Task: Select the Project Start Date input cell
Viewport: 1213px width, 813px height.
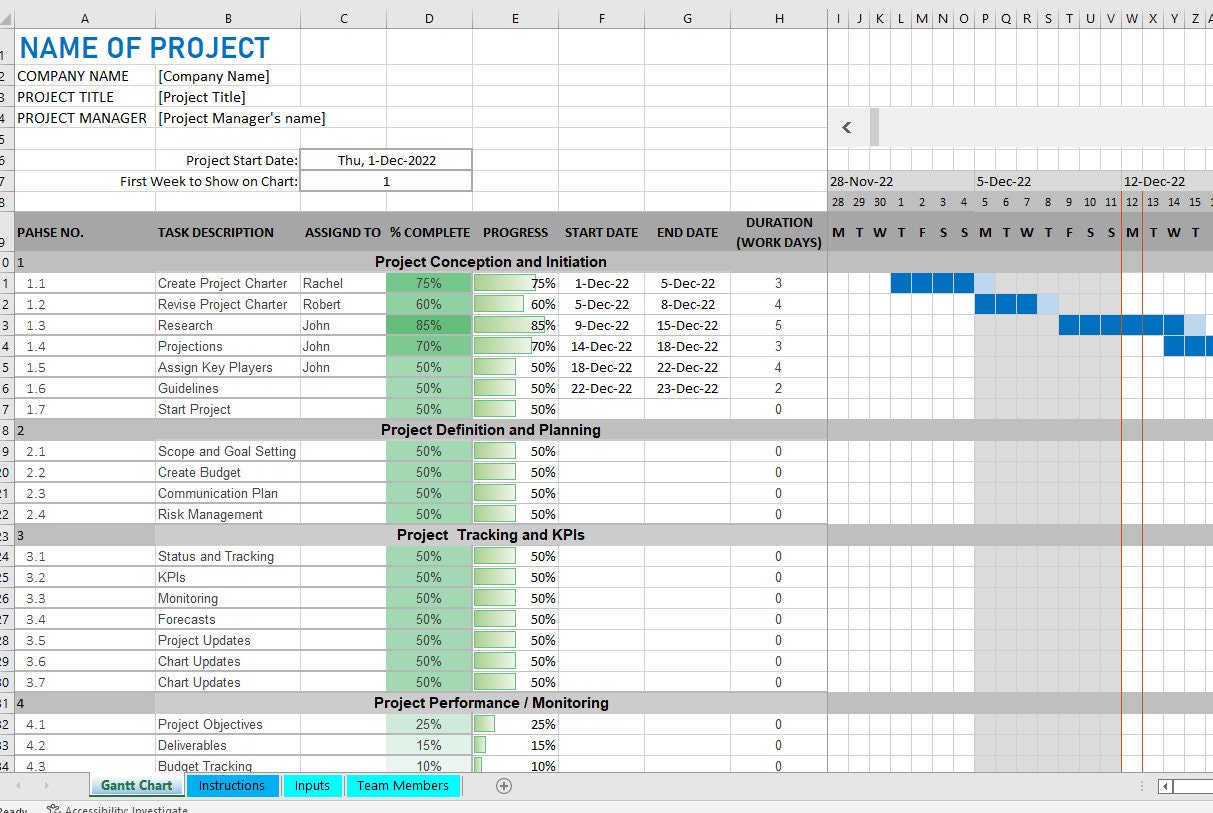Action: point(385,159)
